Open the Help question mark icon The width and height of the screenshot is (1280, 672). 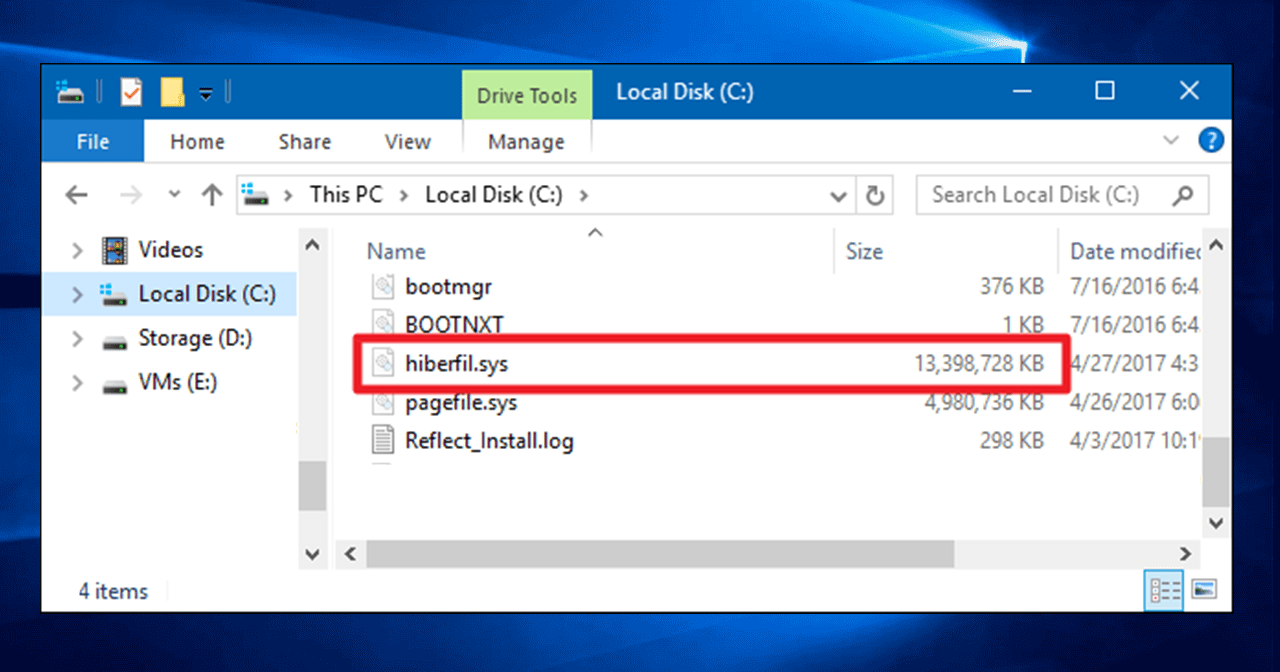1211,140
